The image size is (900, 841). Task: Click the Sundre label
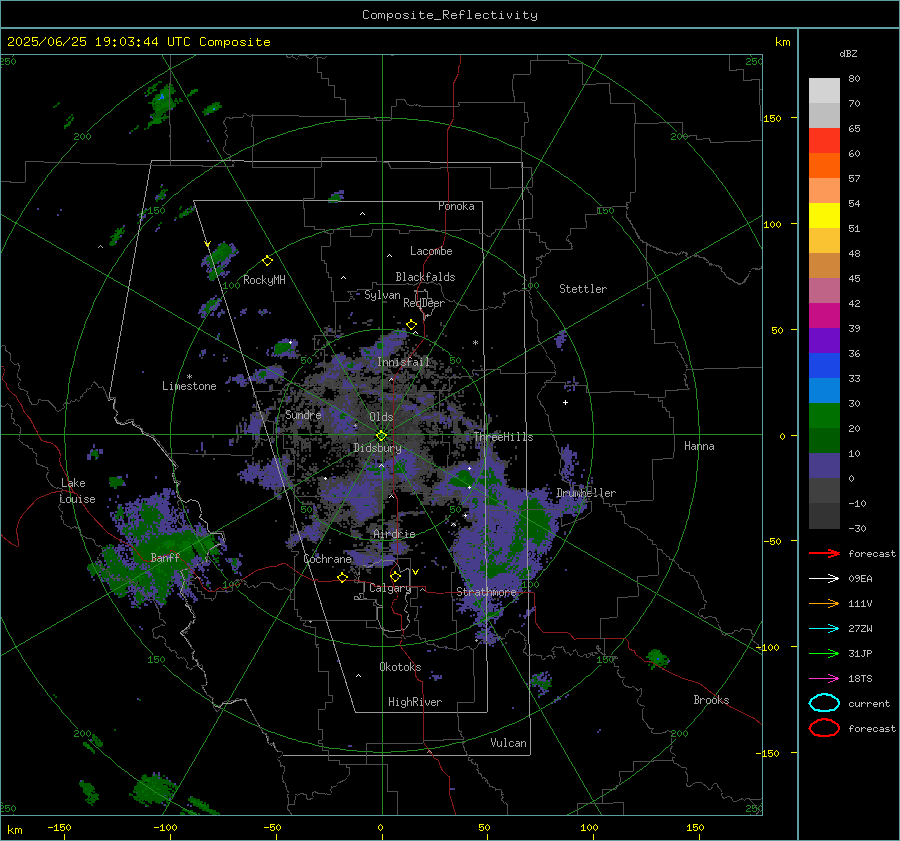[303, 414]
